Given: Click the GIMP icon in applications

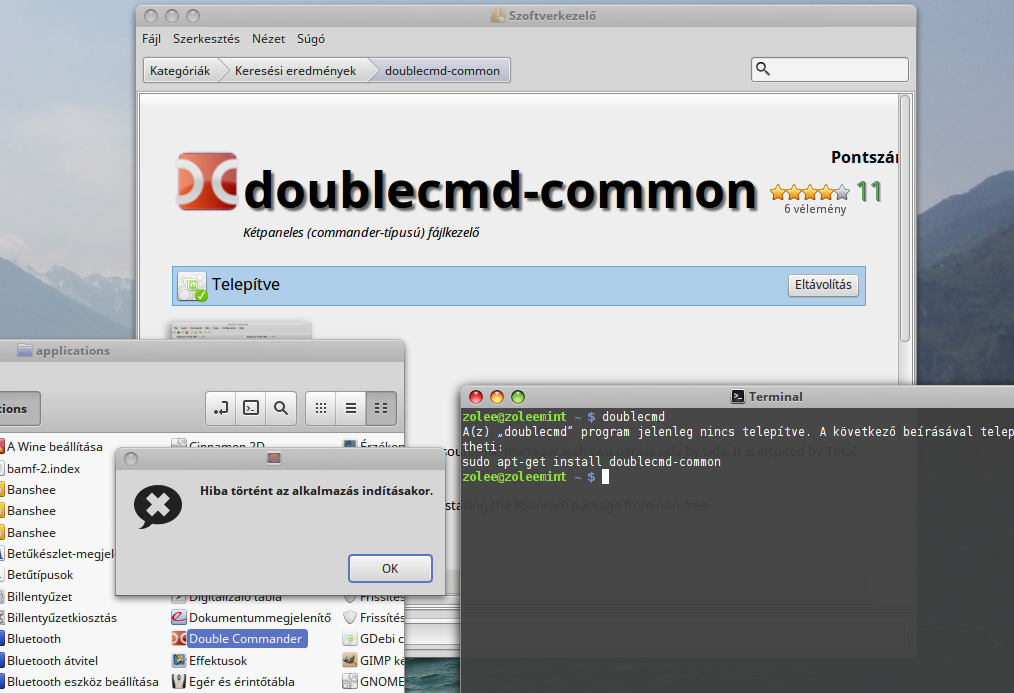Looking at the screenshot, I should point(350,661).
